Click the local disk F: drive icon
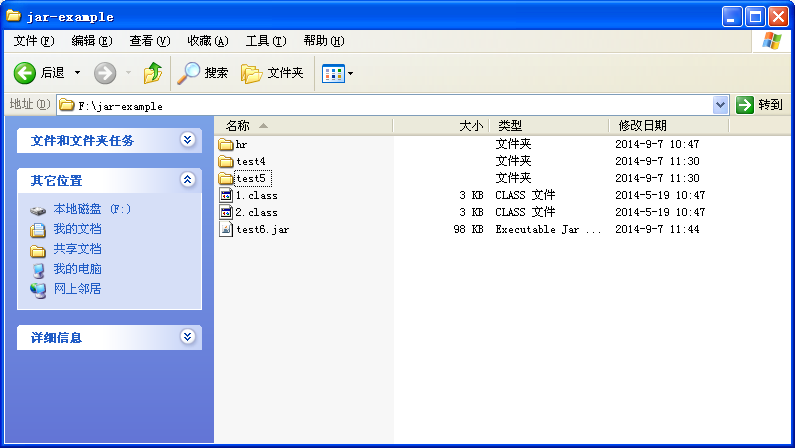The image size is (795, 448). point(38,210)
